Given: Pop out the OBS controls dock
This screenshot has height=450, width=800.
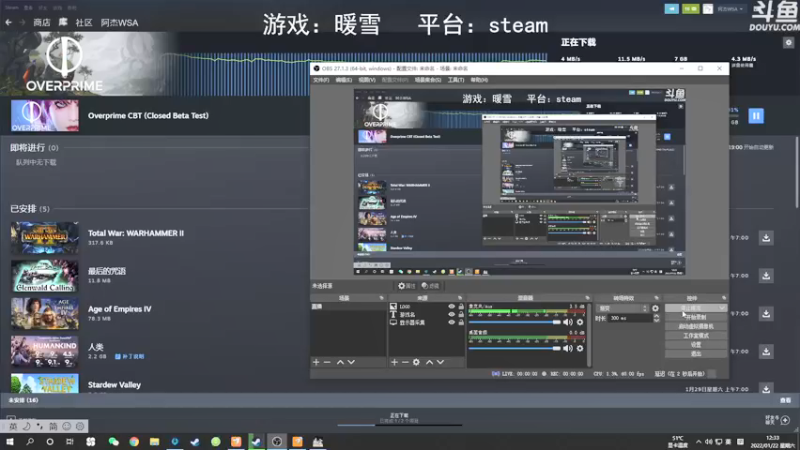Looking at the screenshot, I should coord(724,298).
